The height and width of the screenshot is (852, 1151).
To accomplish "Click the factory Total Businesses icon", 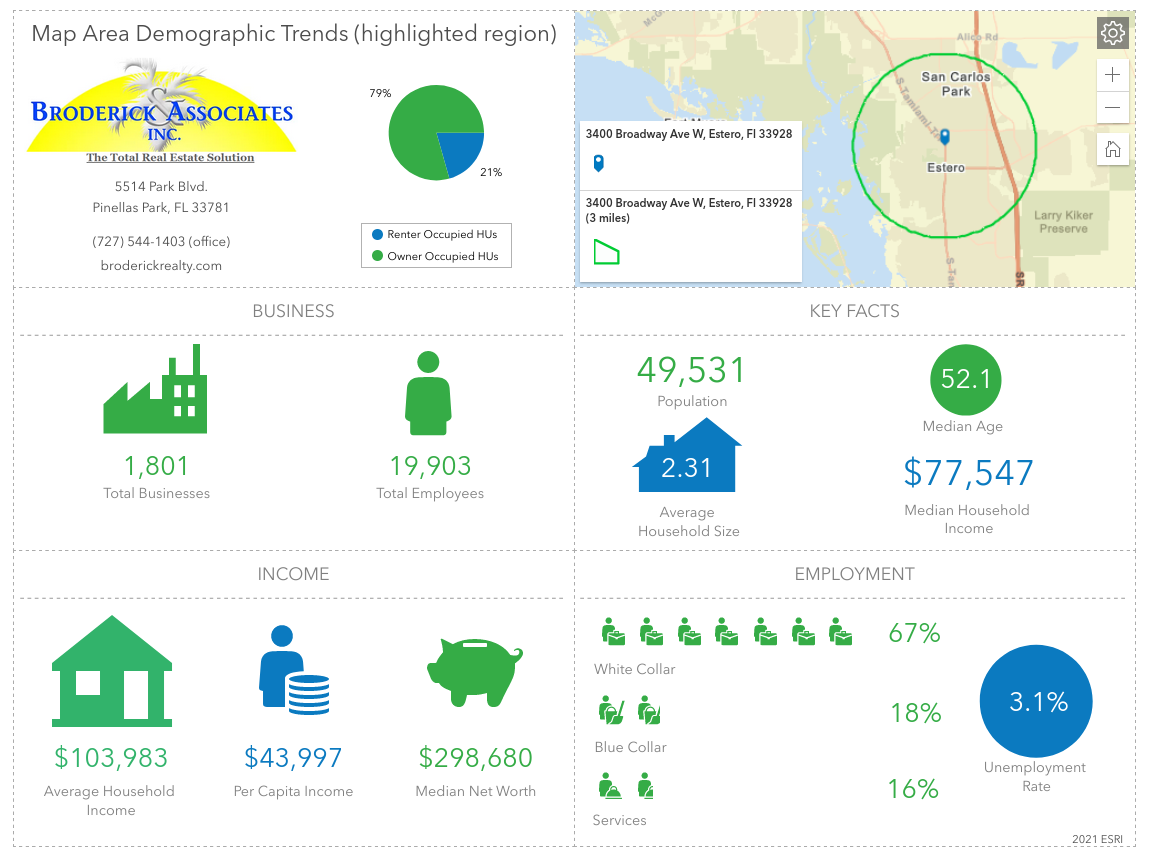I will [x=155, y=391].
